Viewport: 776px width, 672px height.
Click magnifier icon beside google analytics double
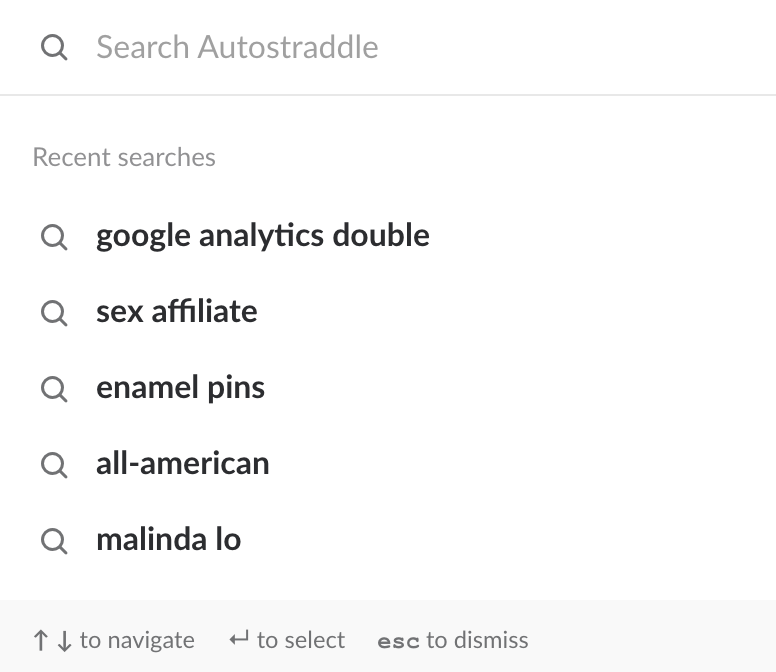54,237
